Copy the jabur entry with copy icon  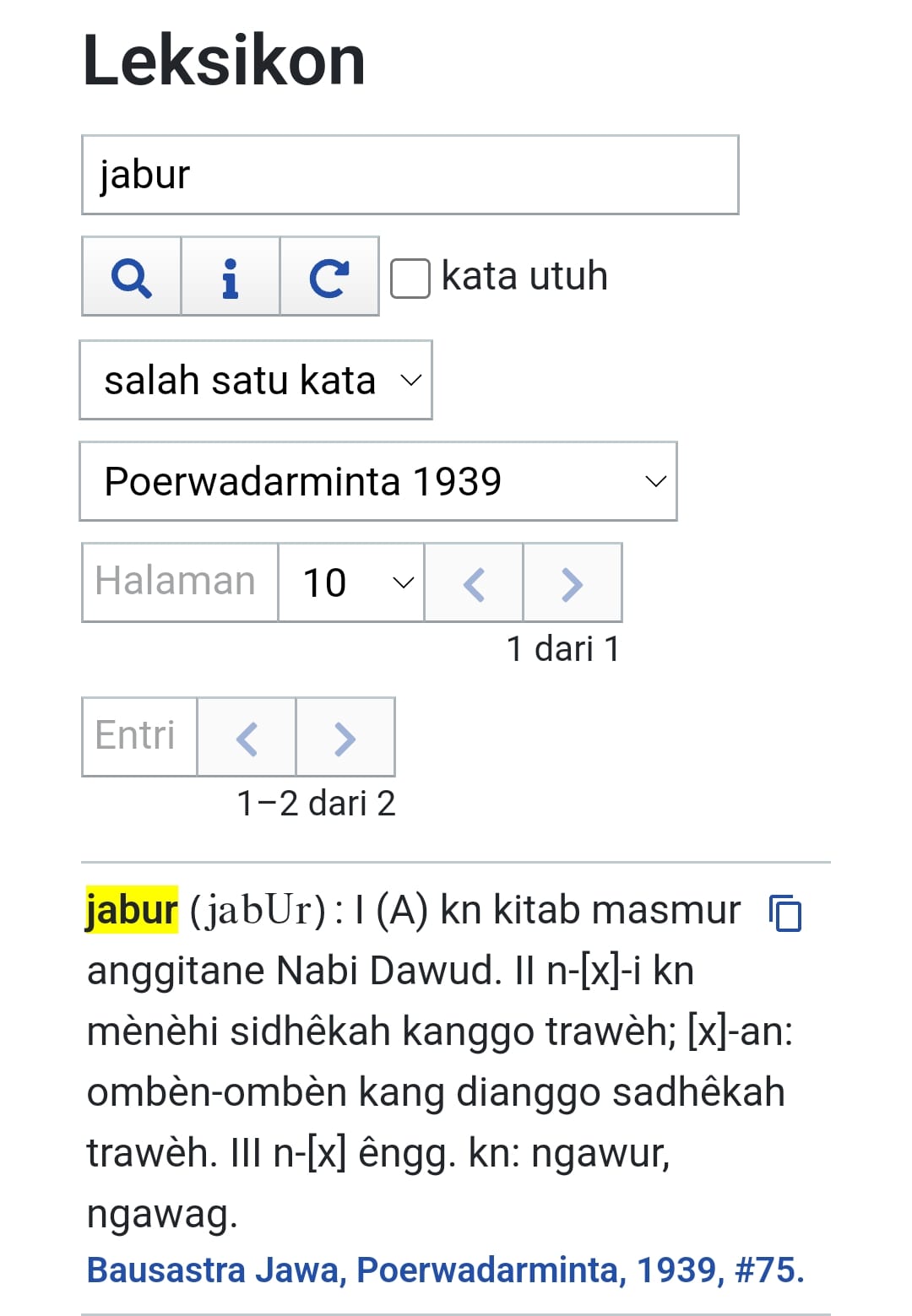click(x=785, y=913)
